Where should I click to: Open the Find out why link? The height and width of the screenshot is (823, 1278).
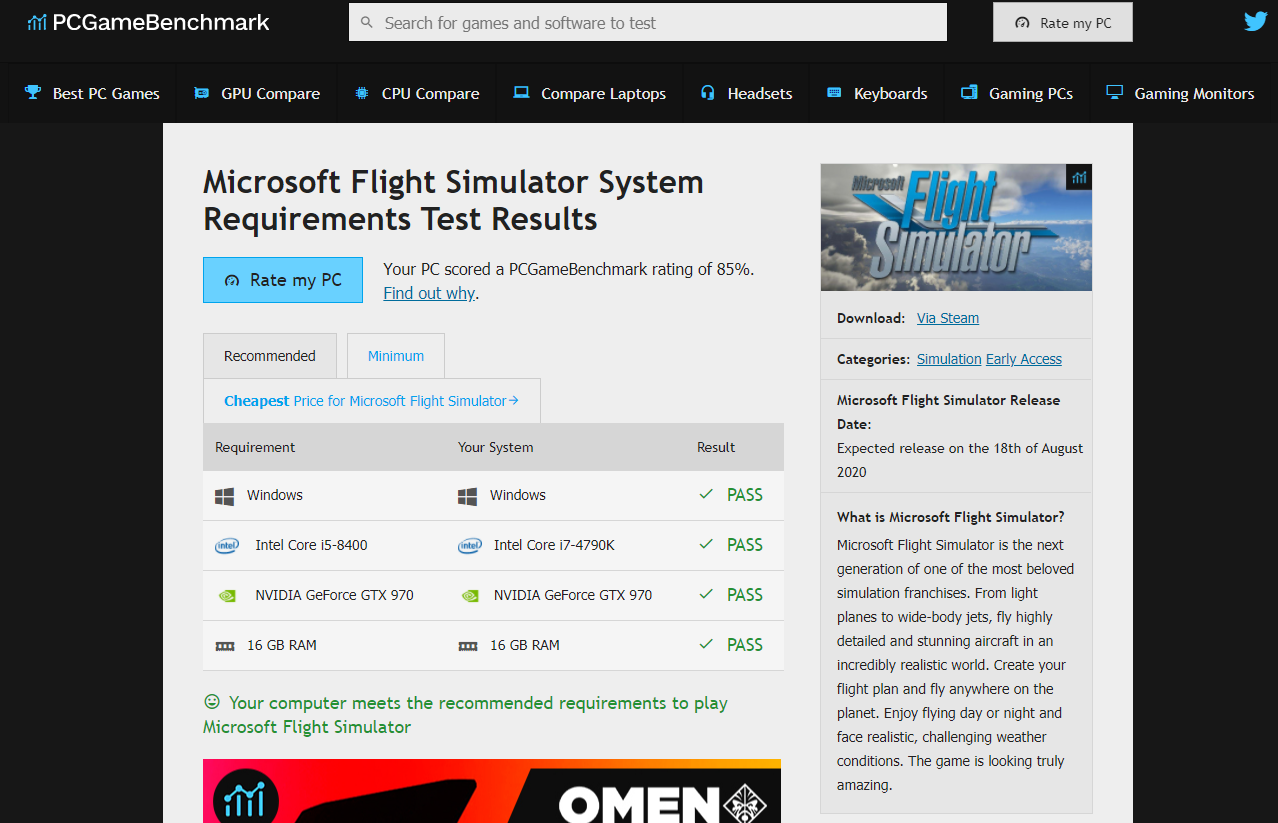(429, 293)
